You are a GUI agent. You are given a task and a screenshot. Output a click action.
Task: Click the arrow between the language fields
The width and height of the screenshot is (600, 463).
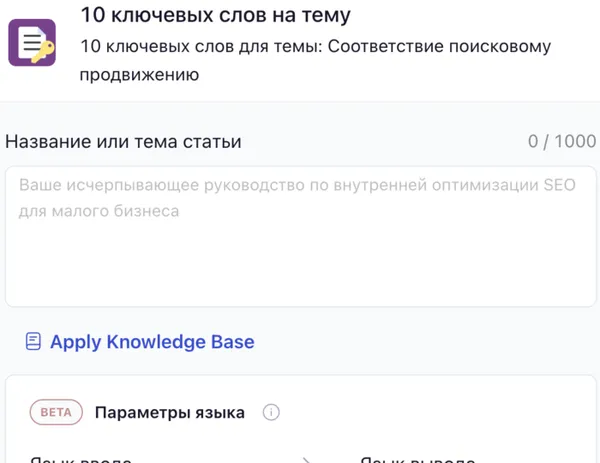[307, 460]
